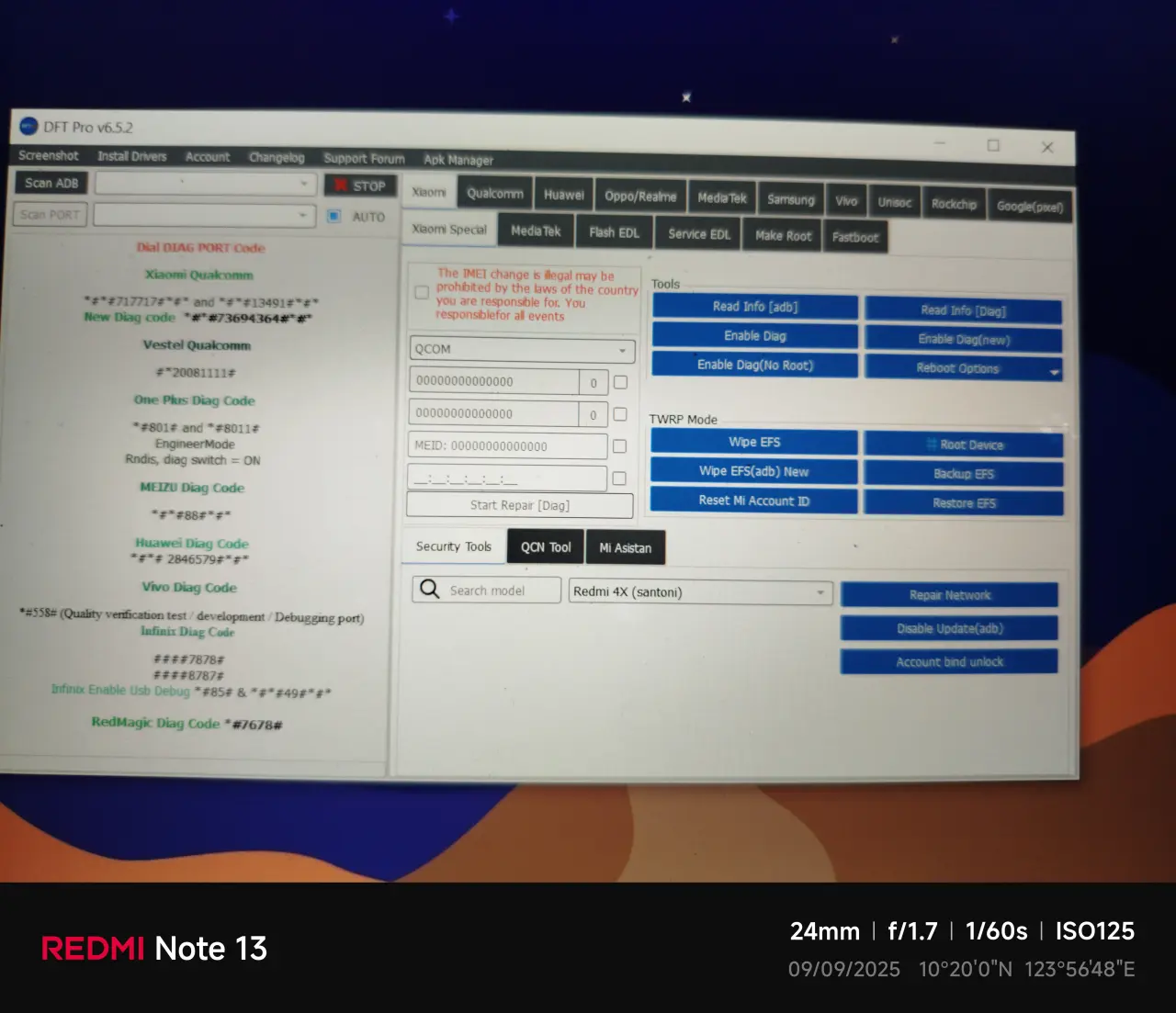Viewport: 1176px width, 1013px height.
Task: Click the Enable Diag(new) button
Action: (x=963, y=340)
